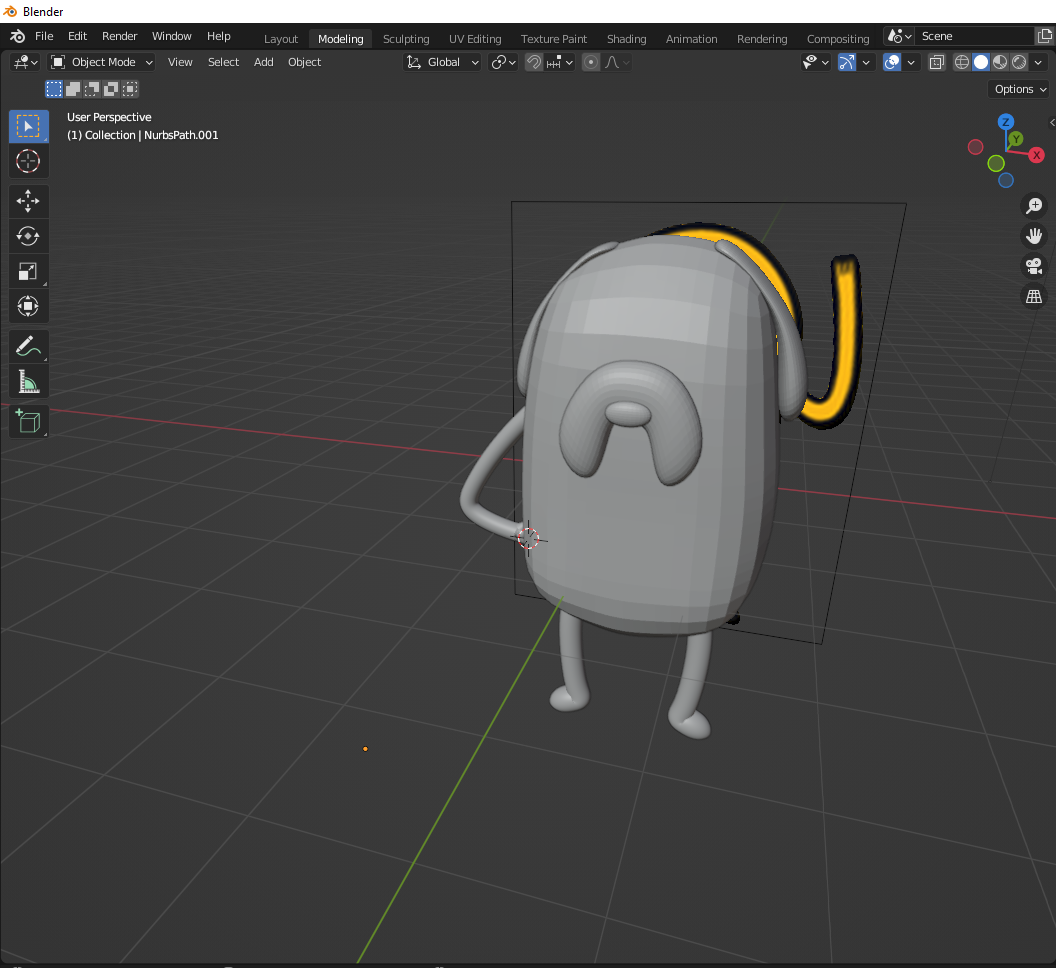Image resolution: width=1056 pixels, height=968 pixels.
Task: Click the negative Z axis gizmo circle
Action: pyautogui.click(x=1005, y=180)
